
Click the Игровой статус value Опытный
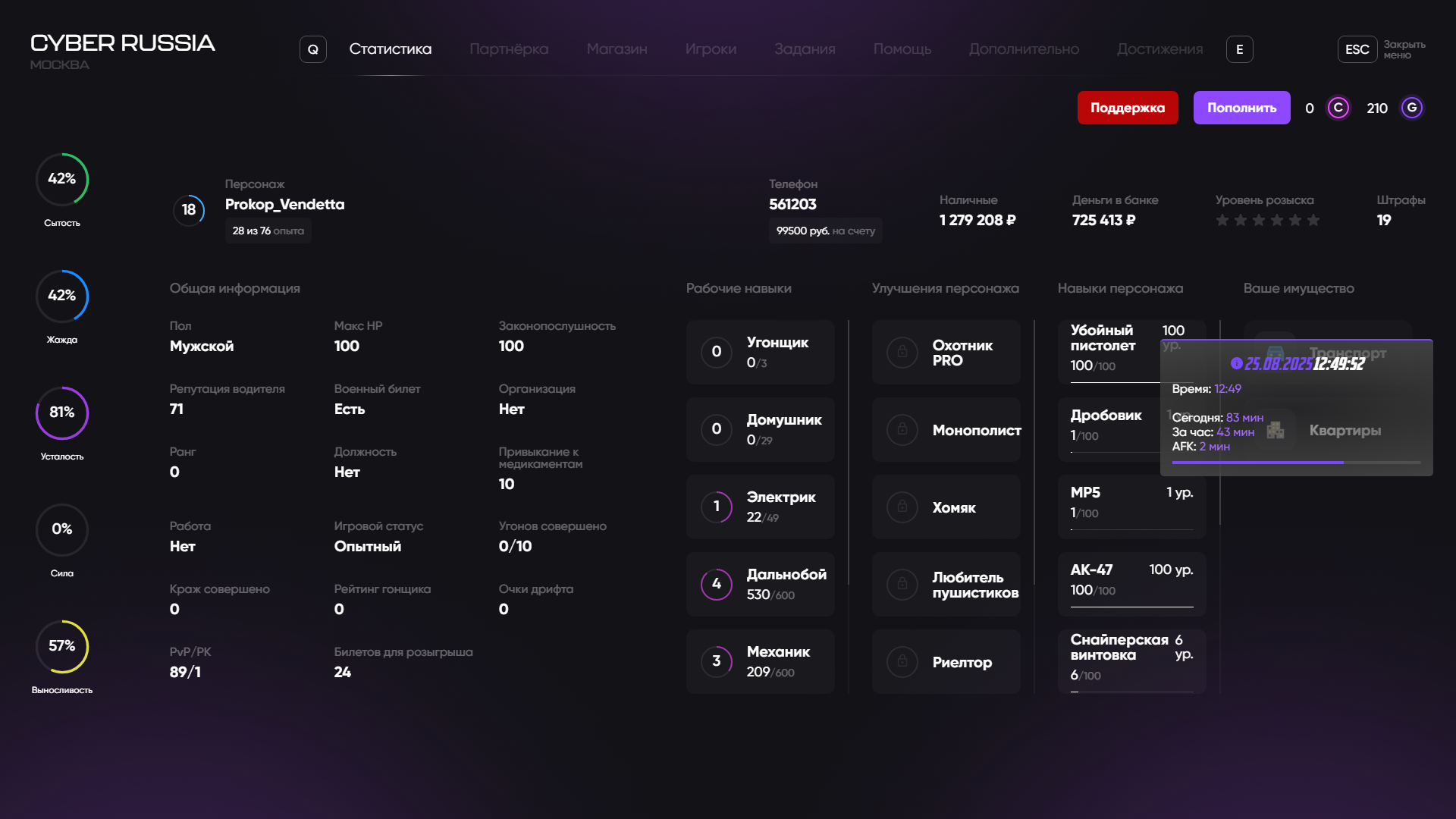pos(368,547)
